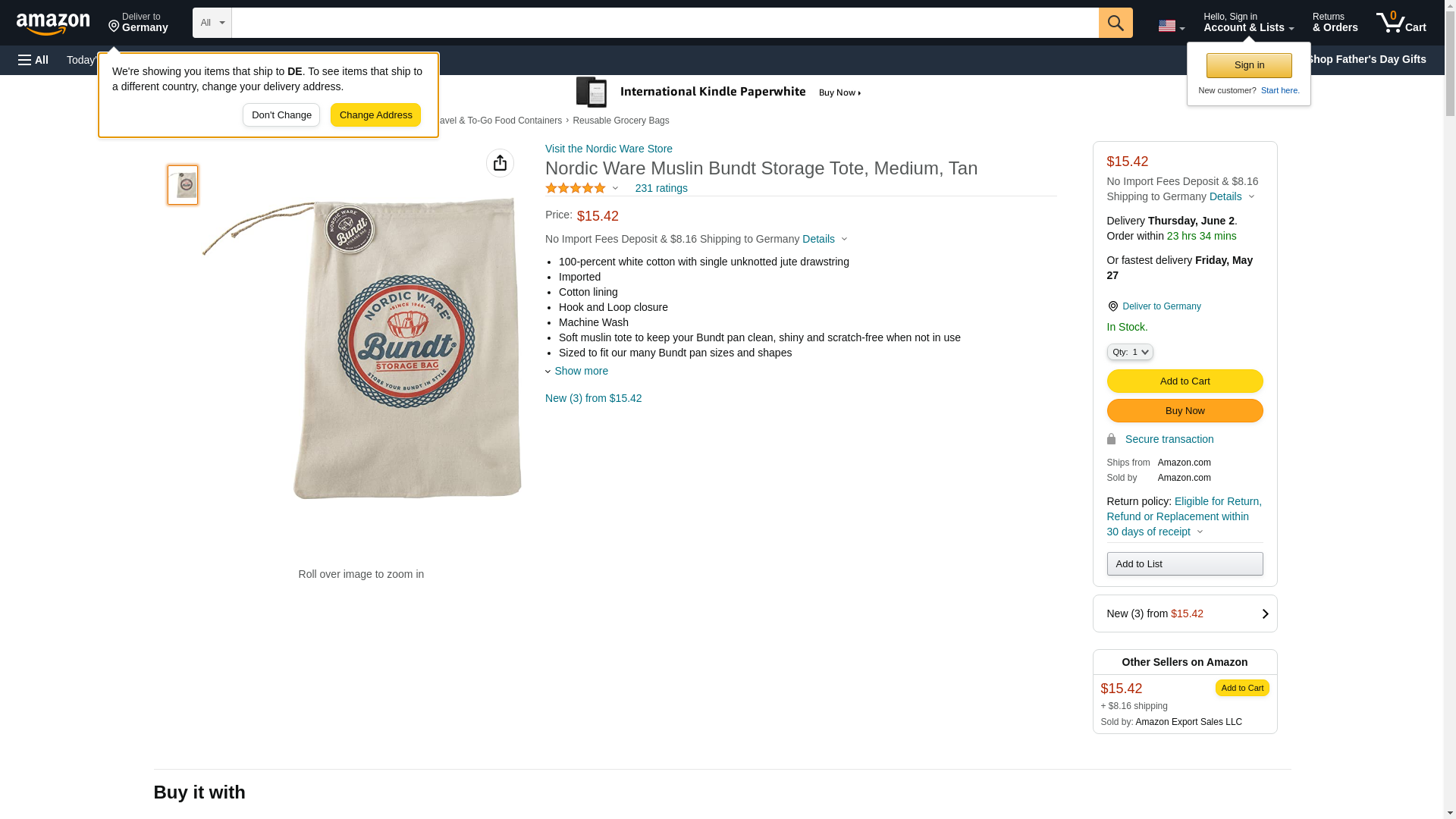Open the Qty quantity dropdown
This screenshot has width=1456, height=819.
[x=1129, y=352]
